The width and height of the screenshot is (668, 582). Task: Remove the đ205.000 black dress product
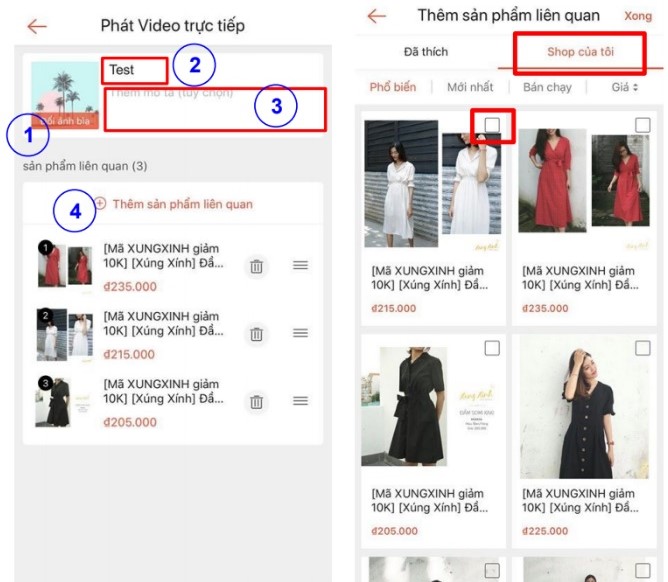[x=257, y=401]
